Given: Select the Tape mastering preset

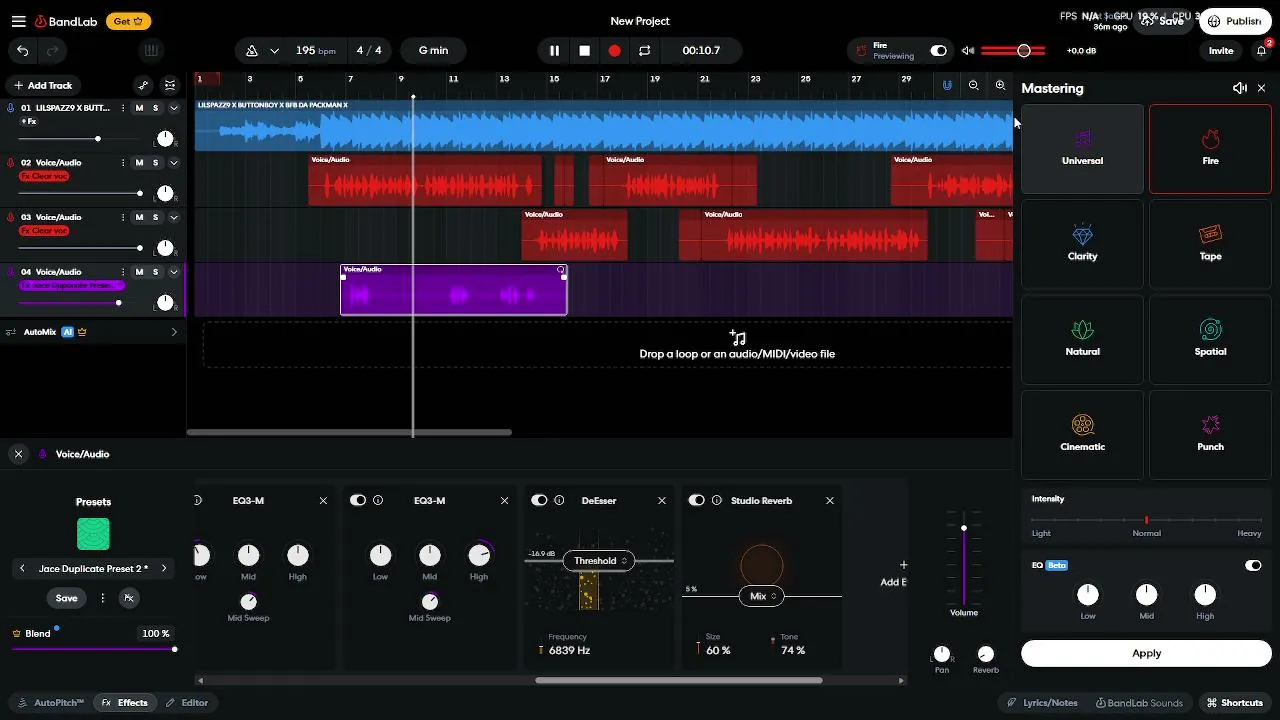Looking at the screenshot, I should 1210,244.
